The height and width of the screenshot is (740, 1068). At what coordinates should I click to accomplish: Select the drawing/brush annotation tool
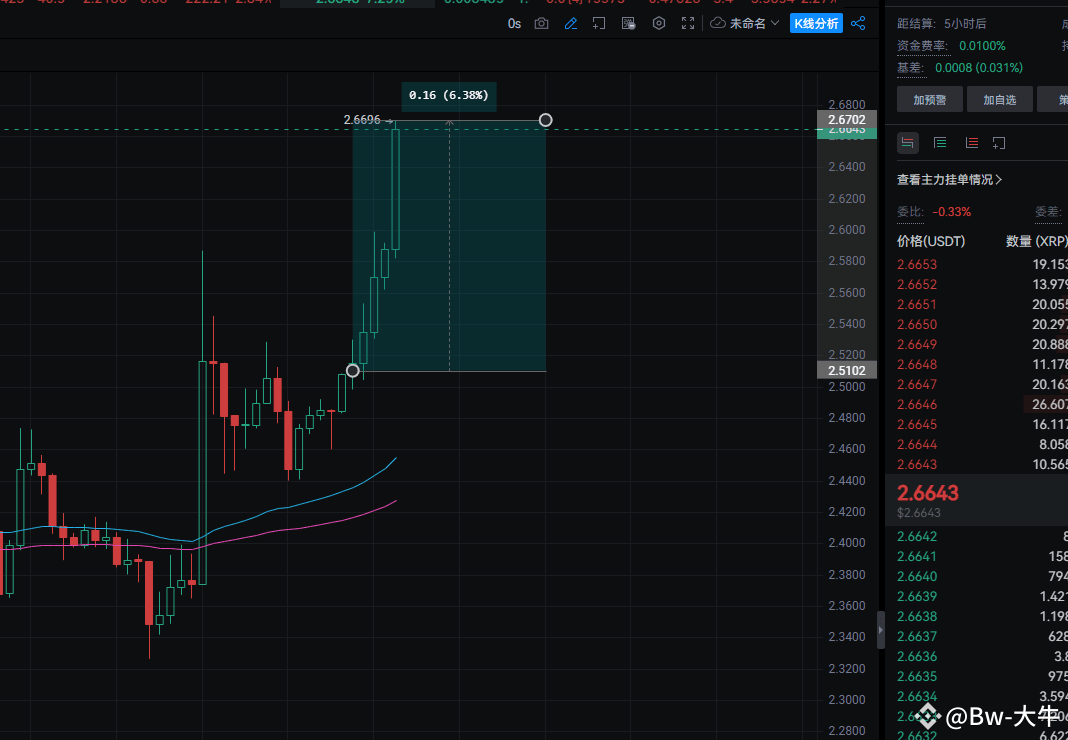[x=570, y=23]
